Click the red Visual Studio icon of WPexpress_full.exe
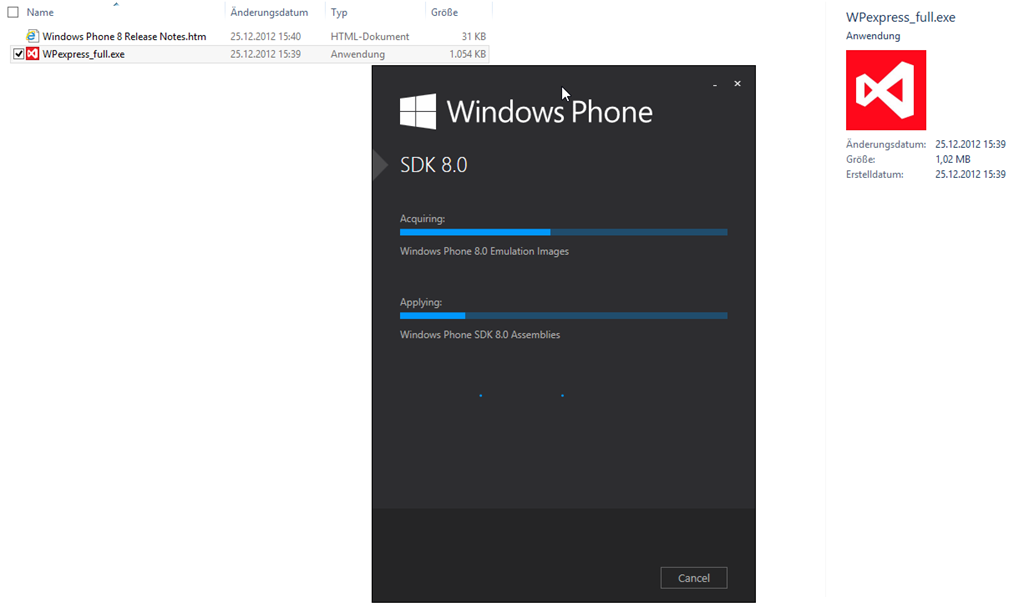The image size is (1024, 607). tap(32, 54)
